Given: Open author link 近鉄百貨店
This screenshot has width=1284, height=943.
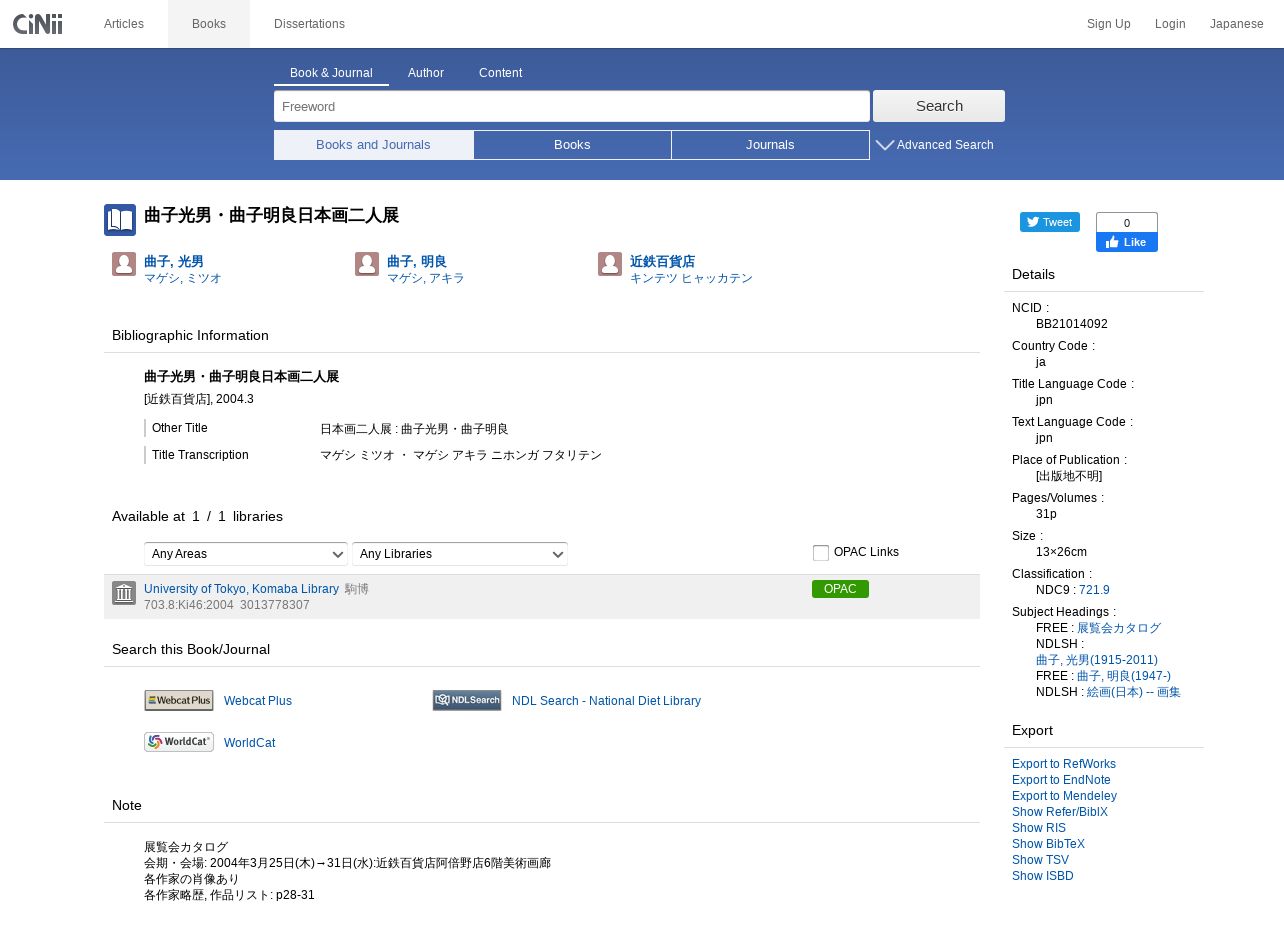Looking at the screenshot, I should [662, 262].
